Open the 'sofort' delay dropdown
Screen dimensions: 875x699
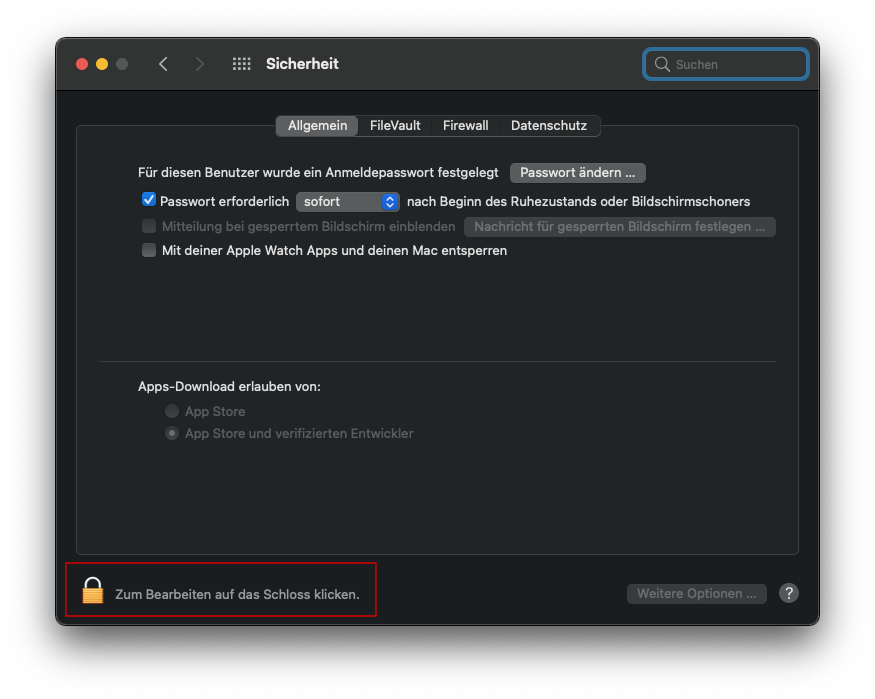(x=348, y=201)
